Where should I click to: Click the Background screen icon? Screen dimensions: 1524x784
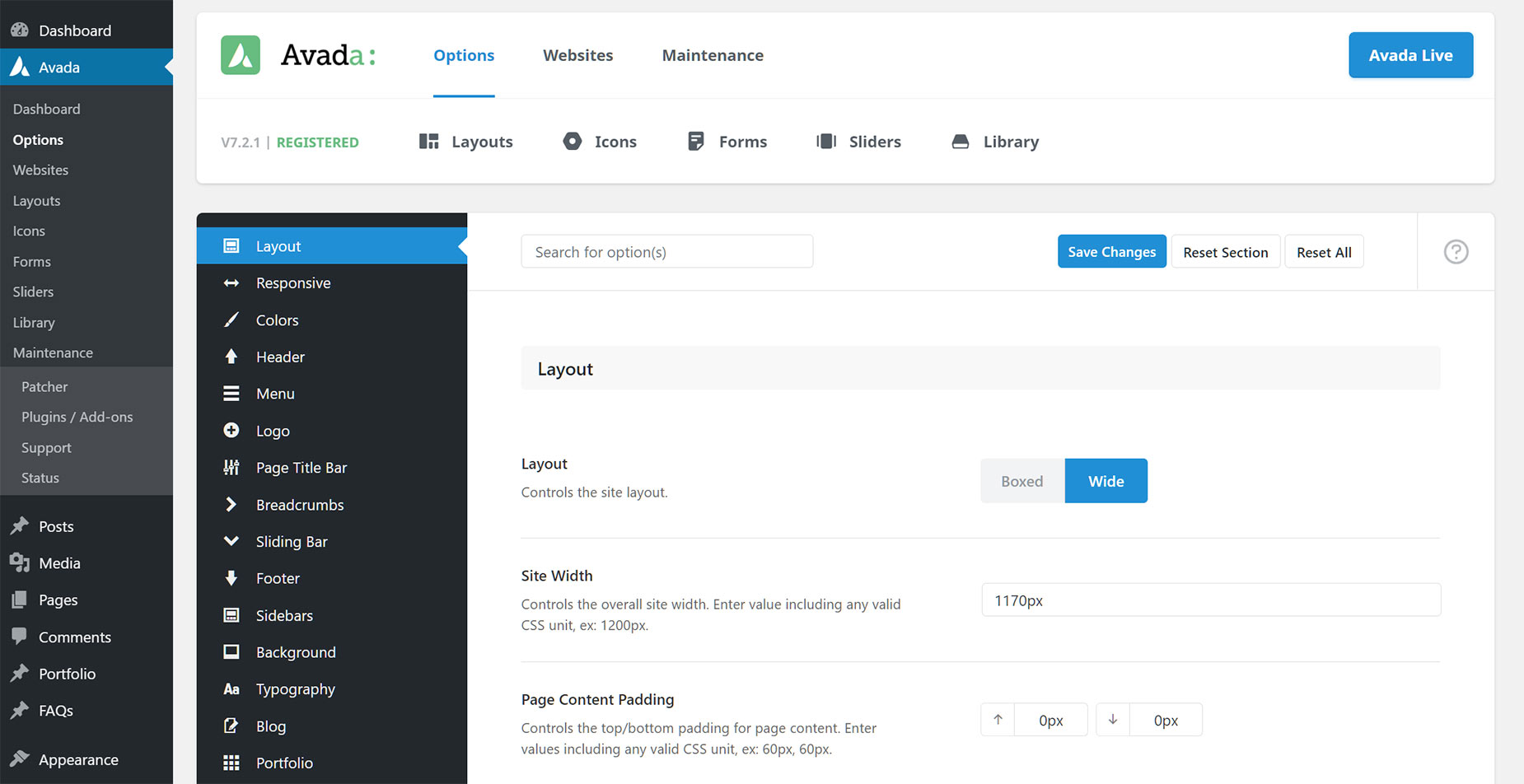coord(231,652)
